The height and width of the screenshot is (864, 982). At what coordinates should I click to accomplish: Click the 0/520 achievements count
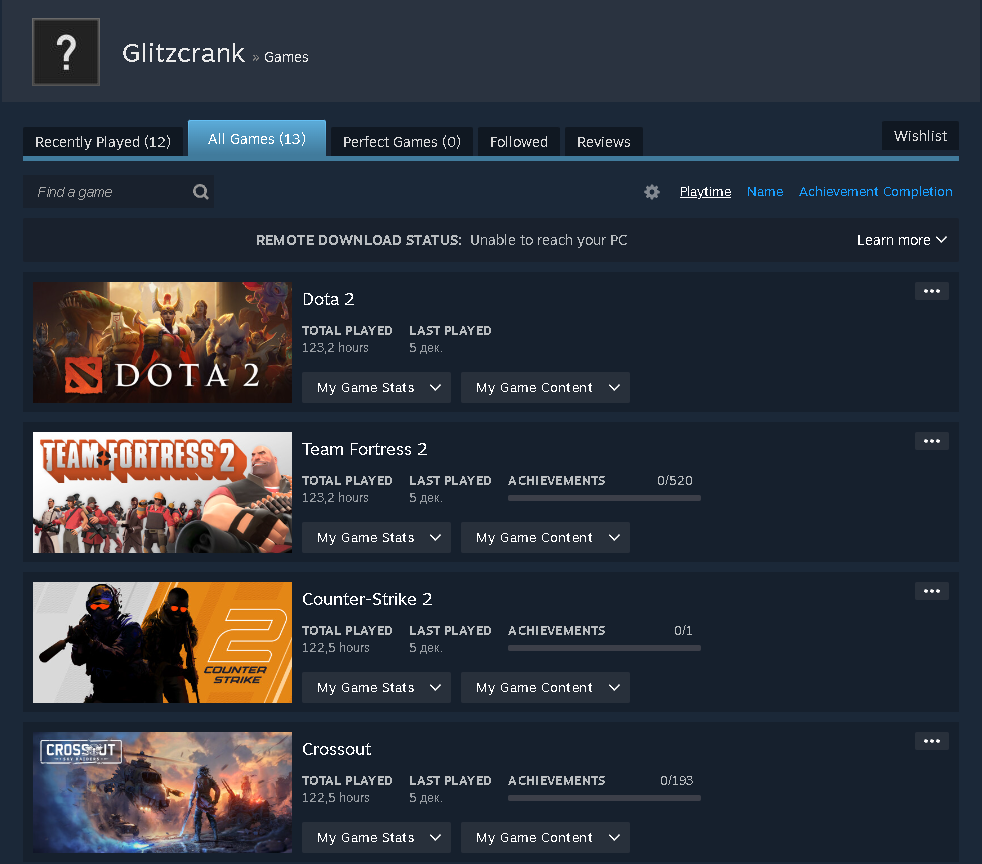[674, 481]
